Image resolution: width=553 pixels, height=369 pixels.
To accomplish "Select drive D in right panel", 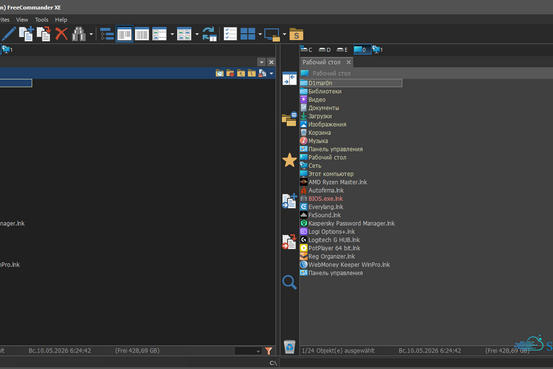I will click(x=325, y=50).
